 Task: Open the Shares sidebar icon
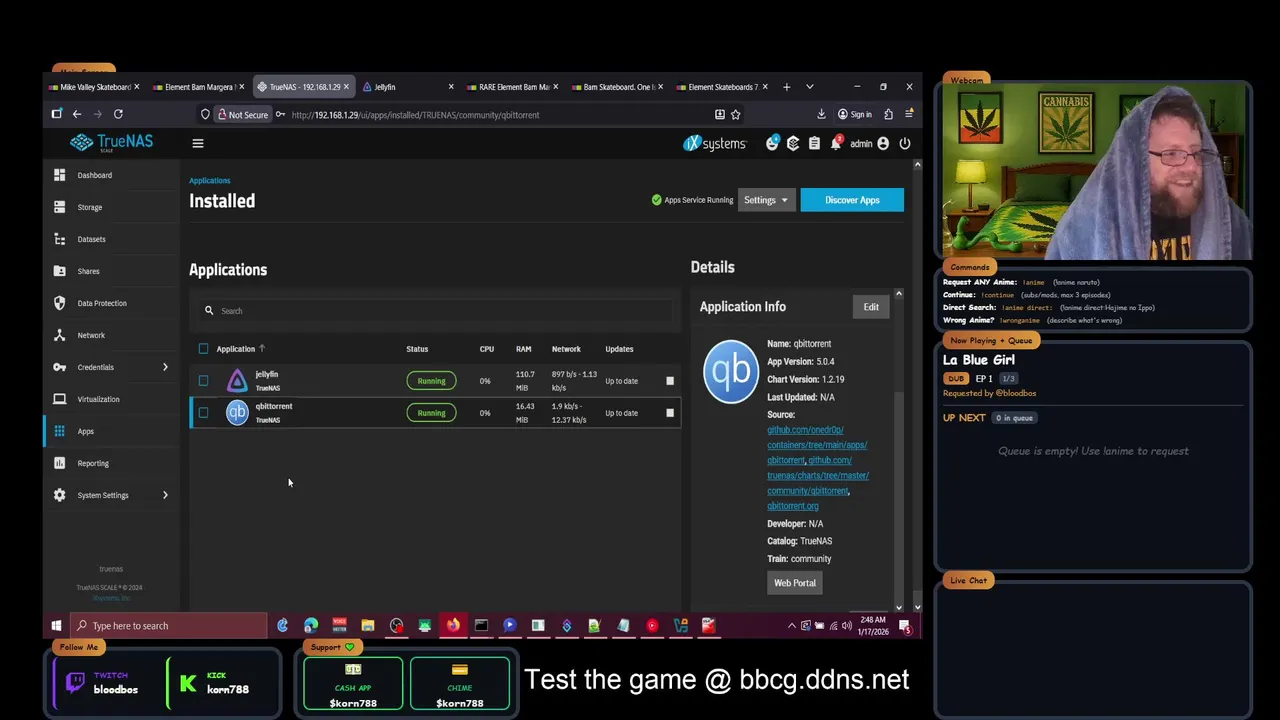[x=59, y=271]
